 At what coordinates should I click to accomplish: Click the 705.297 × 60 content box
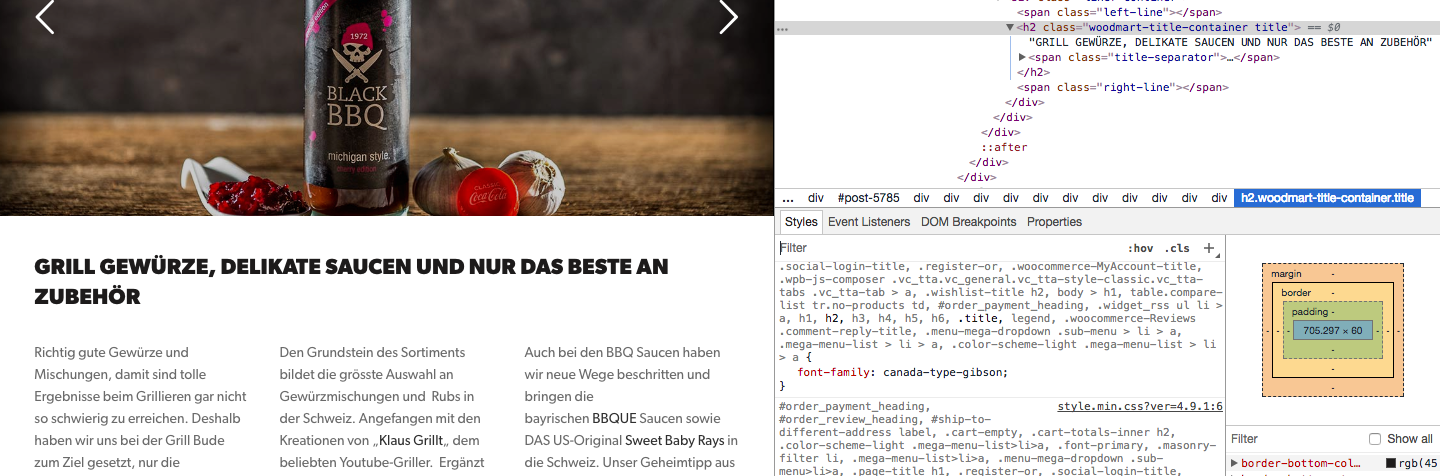[1333, 330]
